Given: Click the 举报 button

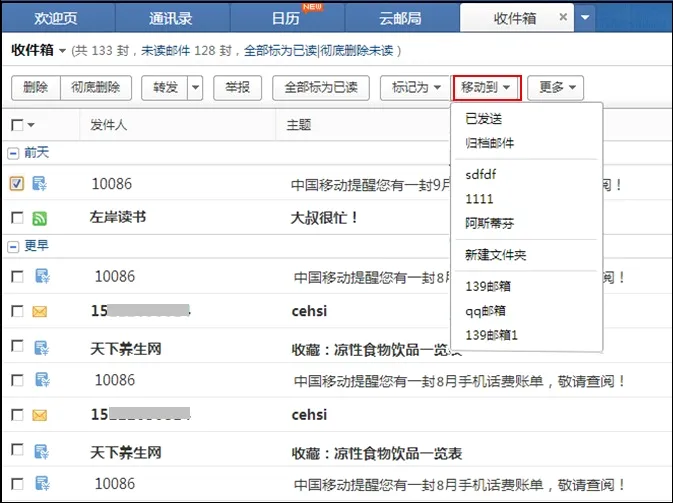Looking at the screenshot, I should pyautogui.click(x=237, y=88).
